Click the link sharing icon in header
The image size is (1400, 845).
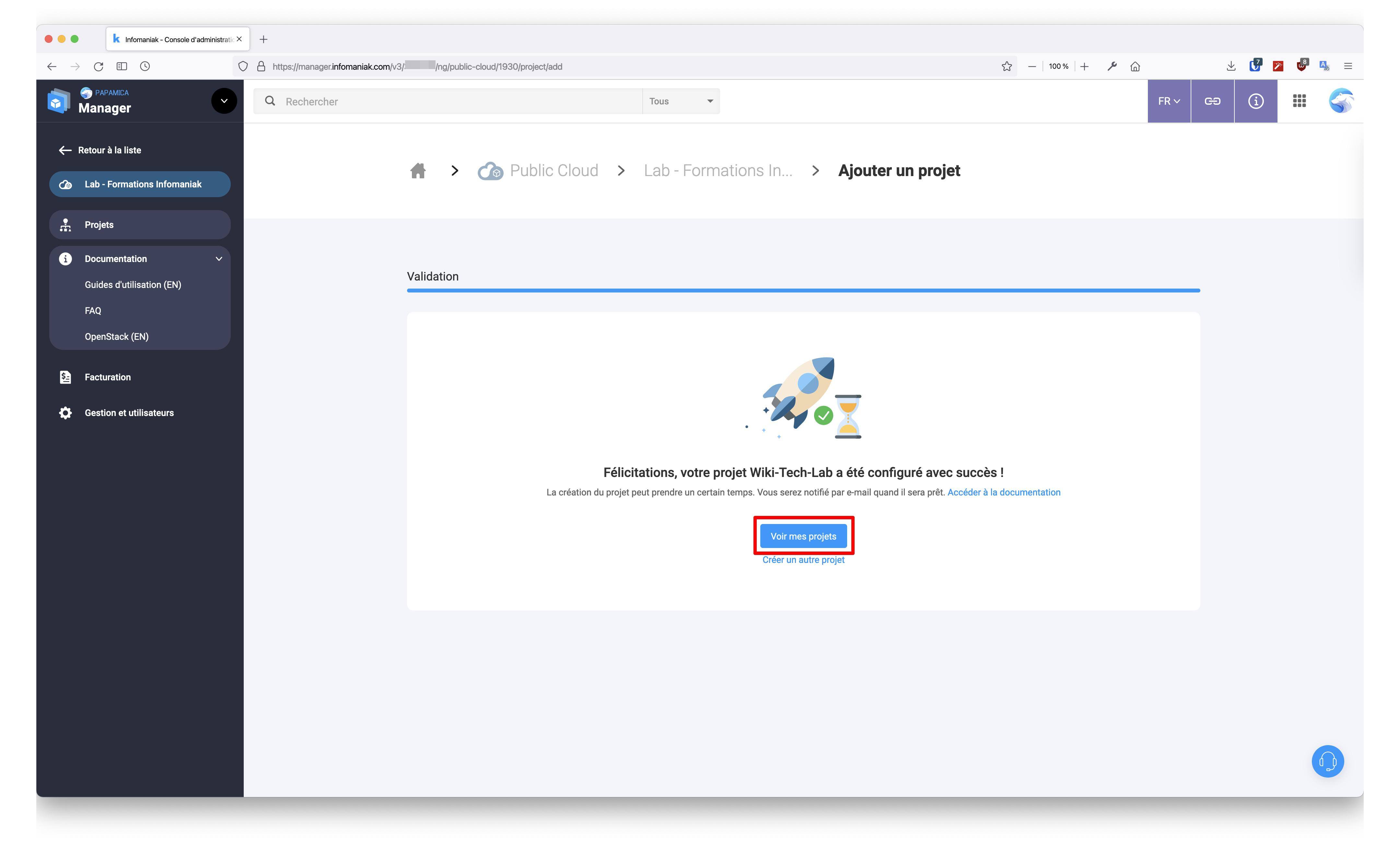coord(1212,101)
